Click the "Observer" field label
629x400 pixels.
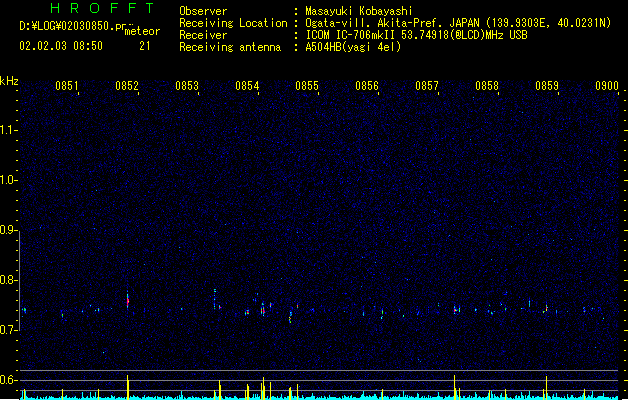203,11
